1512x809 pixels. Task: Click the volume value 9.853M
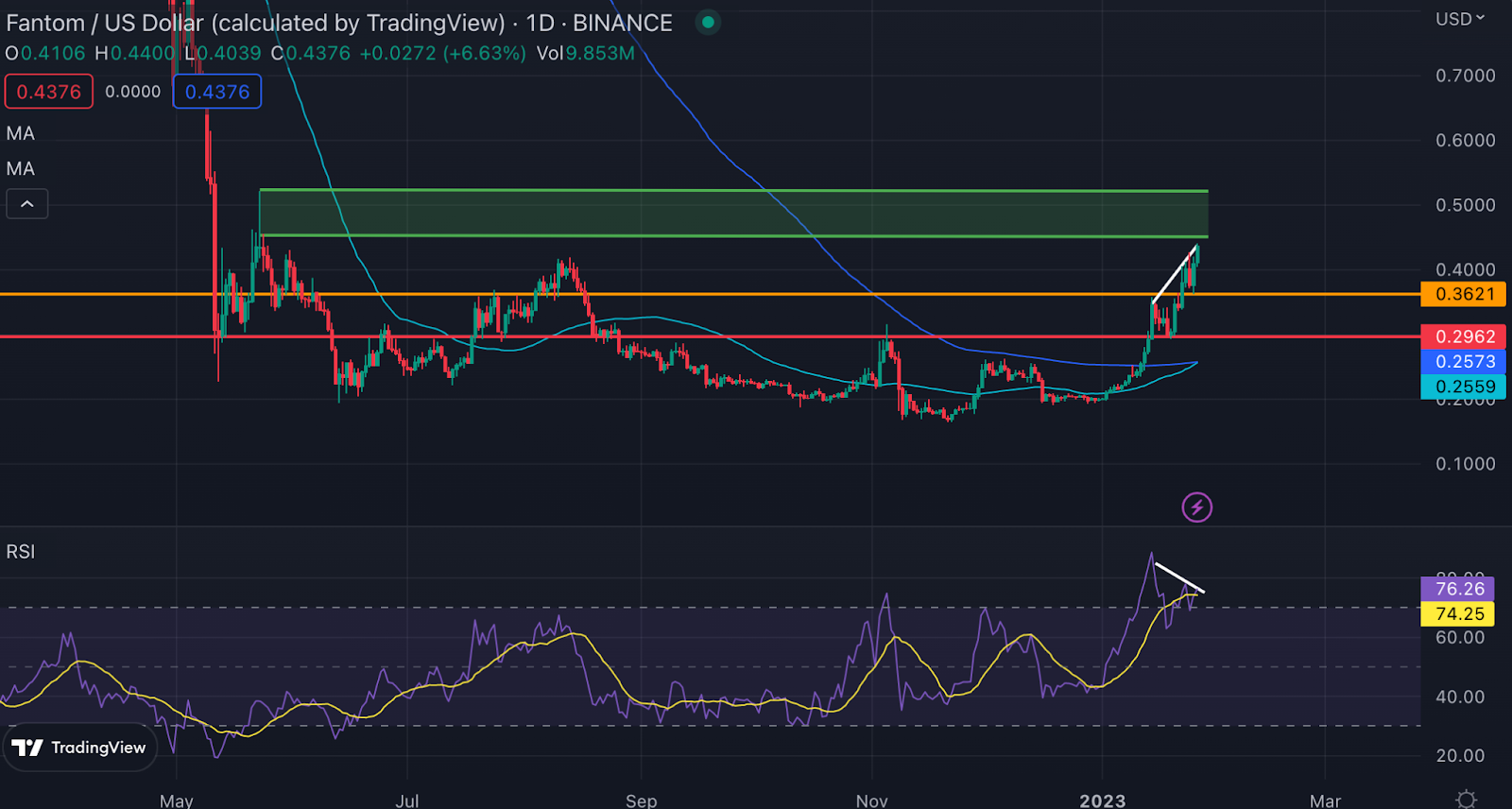[x=600, y=53]
